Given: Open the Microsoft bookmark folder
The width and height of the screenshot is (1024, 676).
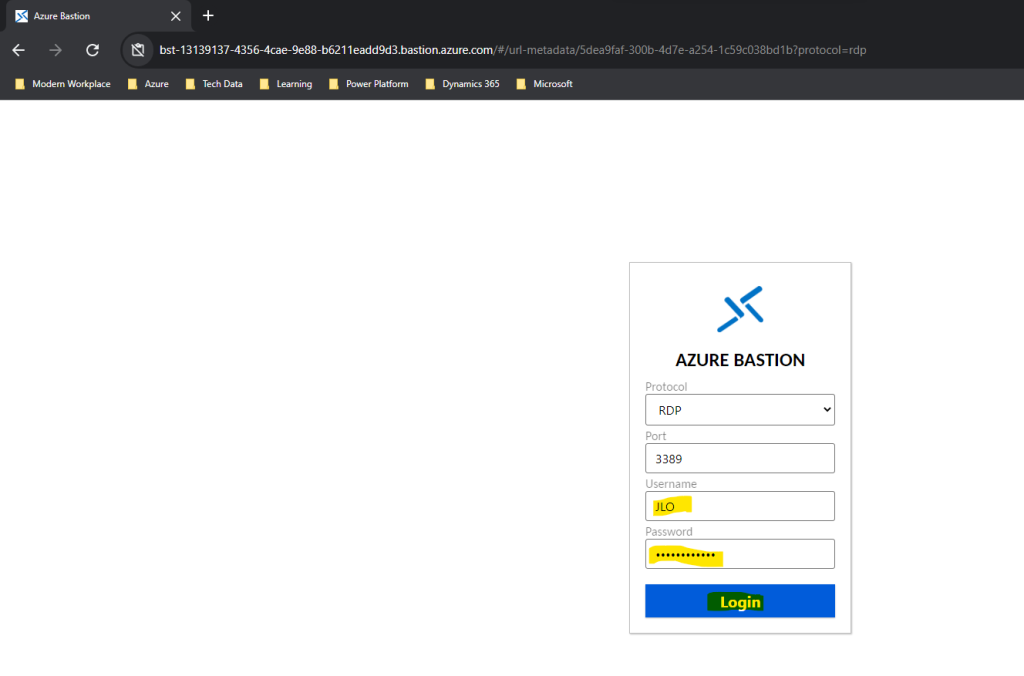Looking at the screenshot, I should (x=545, y=84).
